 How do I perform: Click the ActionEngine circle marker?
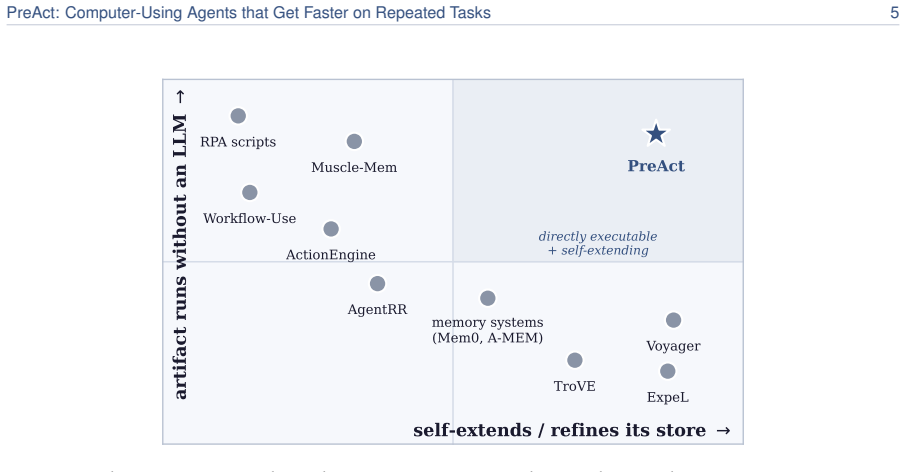click(x=331, y=229)
